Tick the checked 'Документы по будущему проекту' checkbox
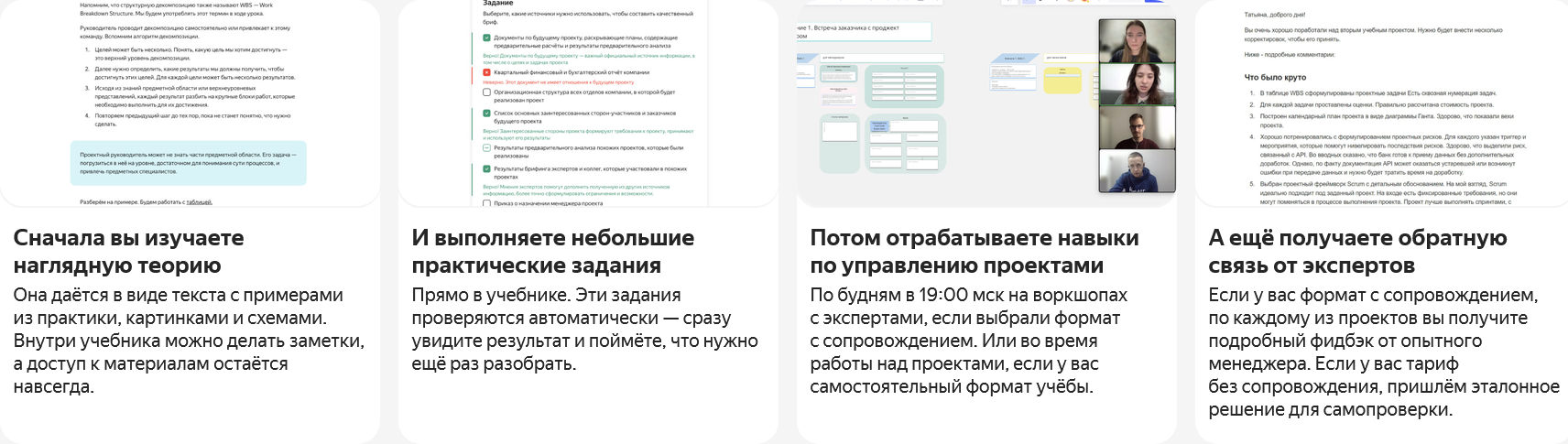Viewport: 1568px width, 444px height. pos(487,38)
